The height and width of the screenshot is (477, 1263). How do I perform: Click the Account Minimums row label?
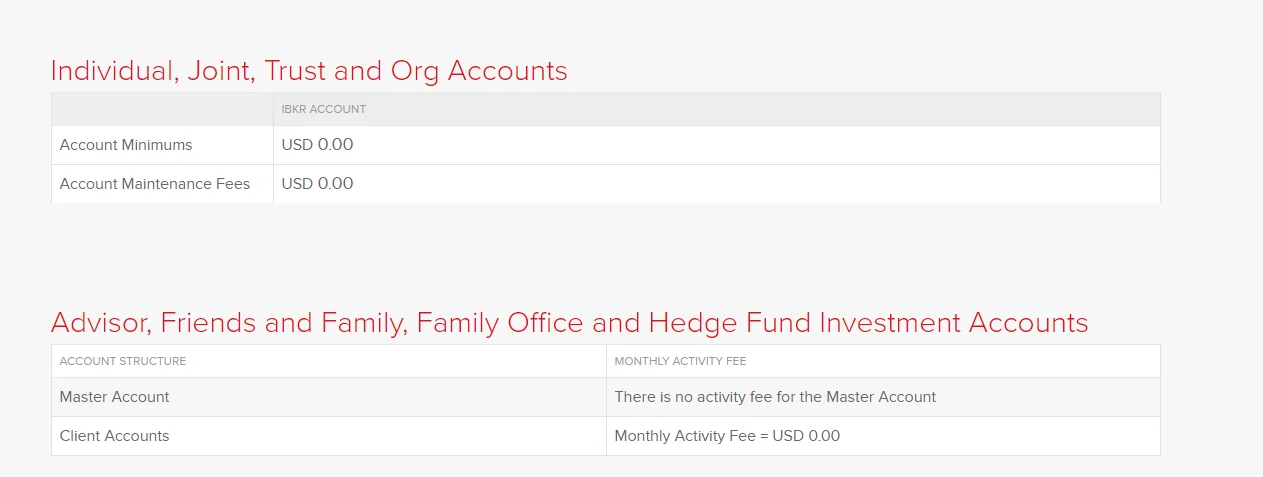click(126, 145)
